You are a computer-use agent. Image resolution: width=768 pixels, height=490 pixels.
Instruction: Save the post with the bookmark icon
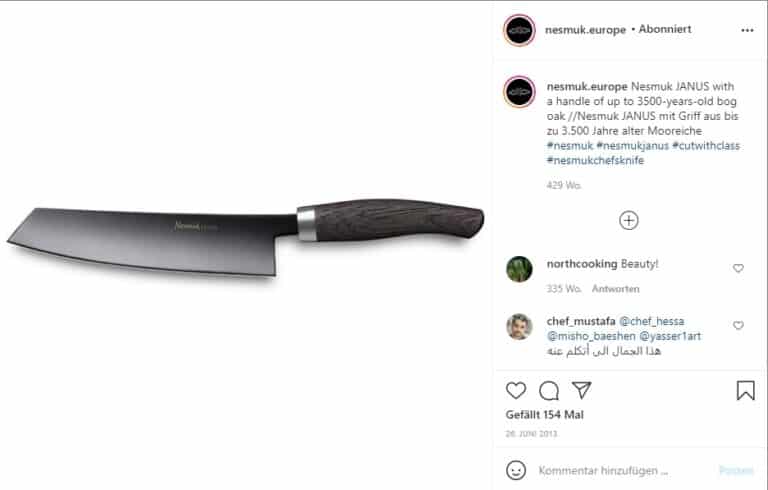click(x=745, y=391)
